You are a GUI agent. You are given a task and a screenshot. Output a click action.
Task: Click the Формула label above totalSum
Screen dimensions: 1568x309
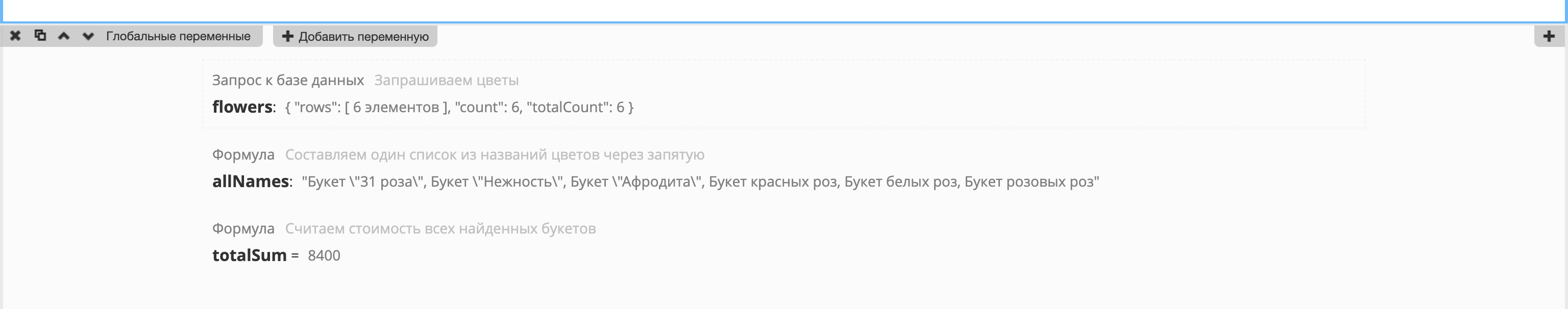click(243, 229)
